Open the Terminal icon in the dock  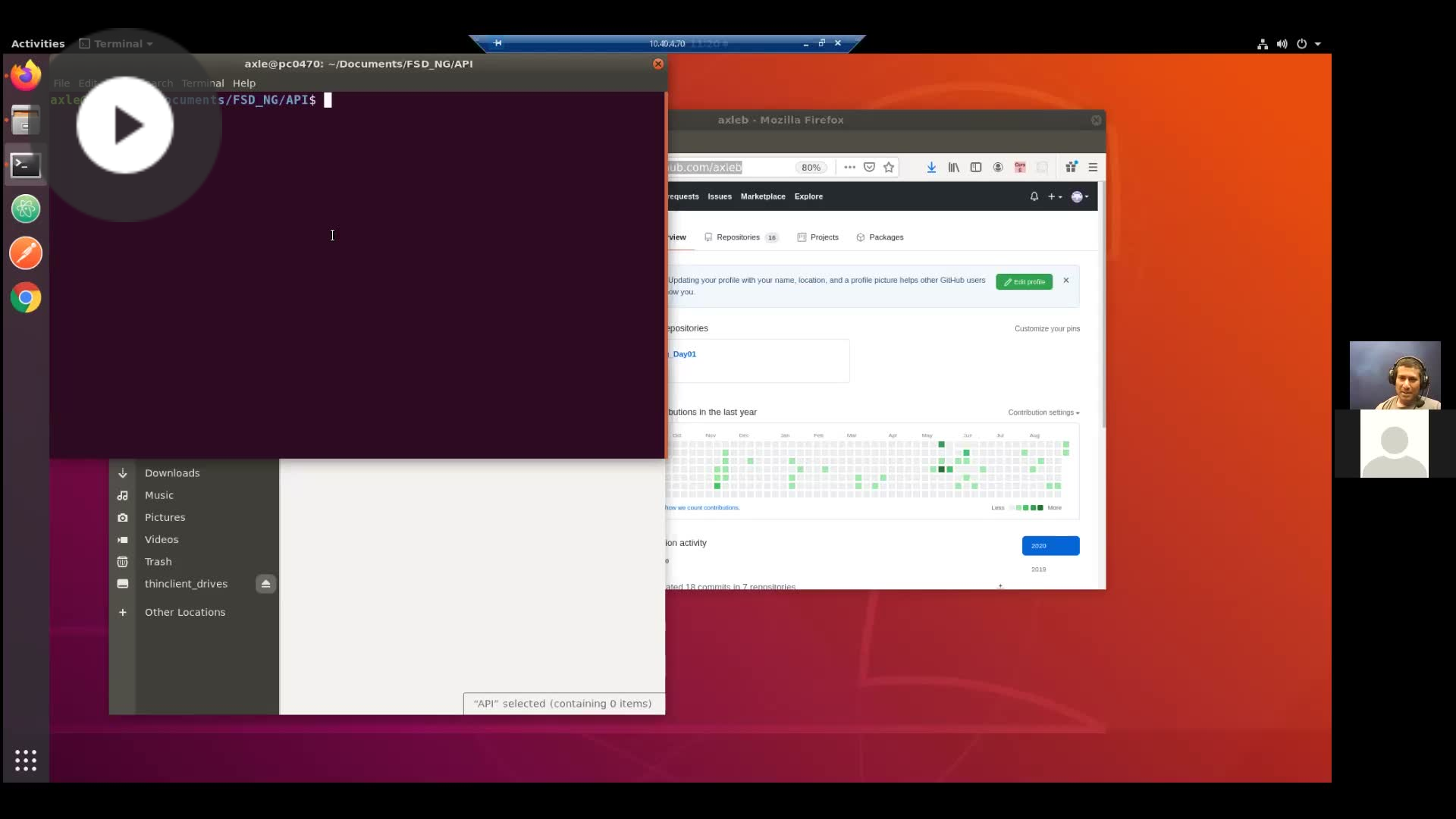point(25,165)
